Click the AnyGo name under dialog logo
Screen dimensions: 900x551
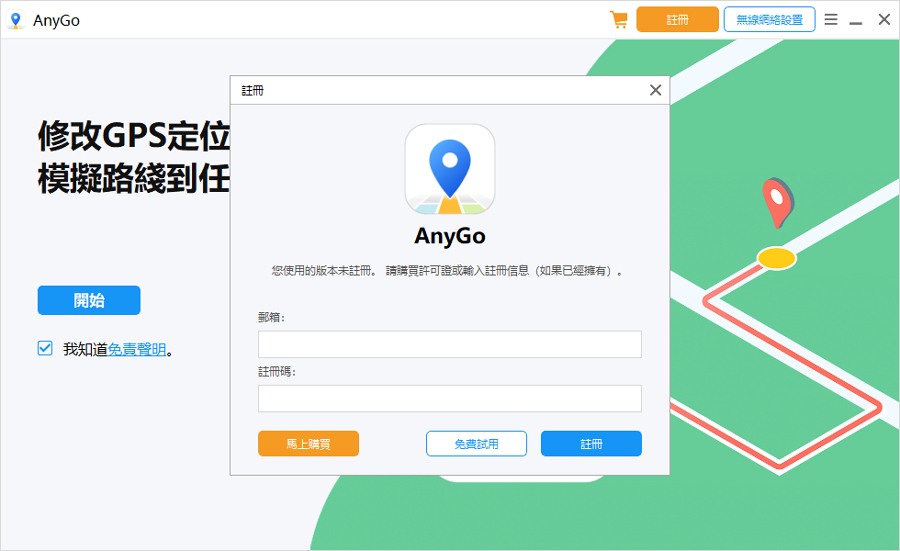point(450,236)
